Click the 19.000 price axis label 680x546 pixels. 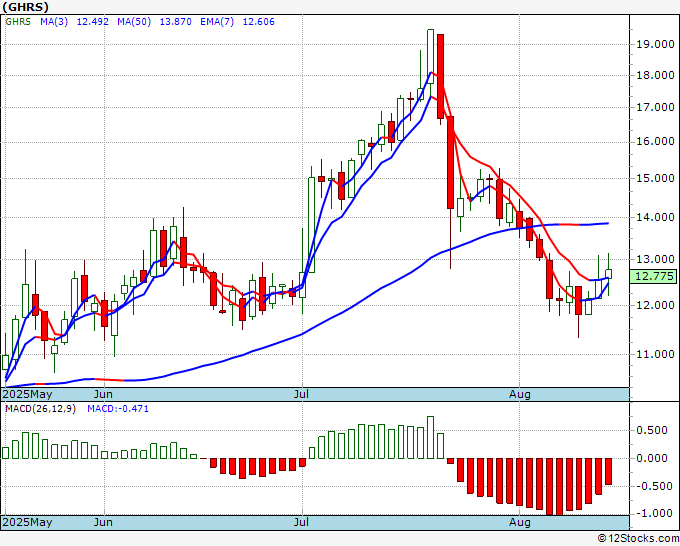click(655, 44)
